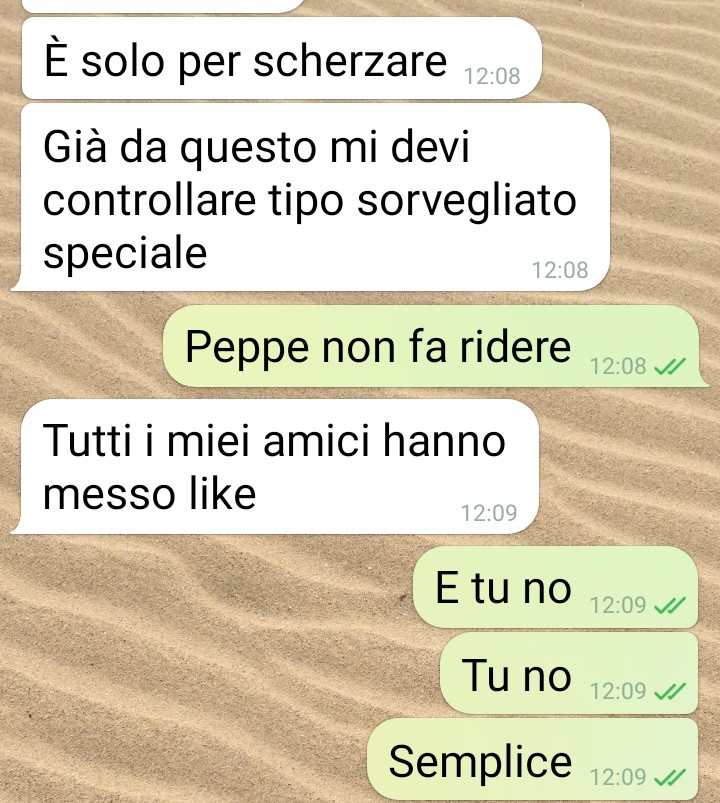Click 12:08 timestamp in 'sorvegliato speciale' bubble
This screenshot has height=803, width=720.
click(560, 270)
